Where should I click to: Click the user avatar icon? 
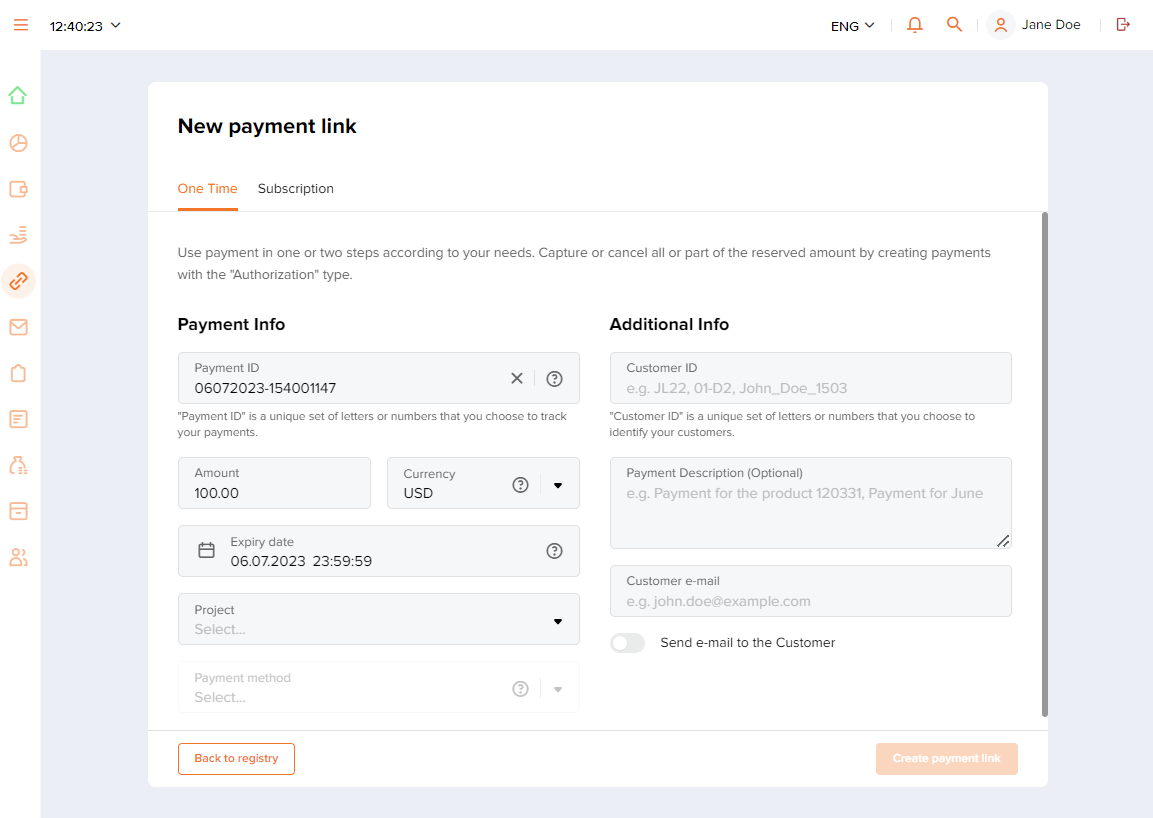click(1000, 25)
